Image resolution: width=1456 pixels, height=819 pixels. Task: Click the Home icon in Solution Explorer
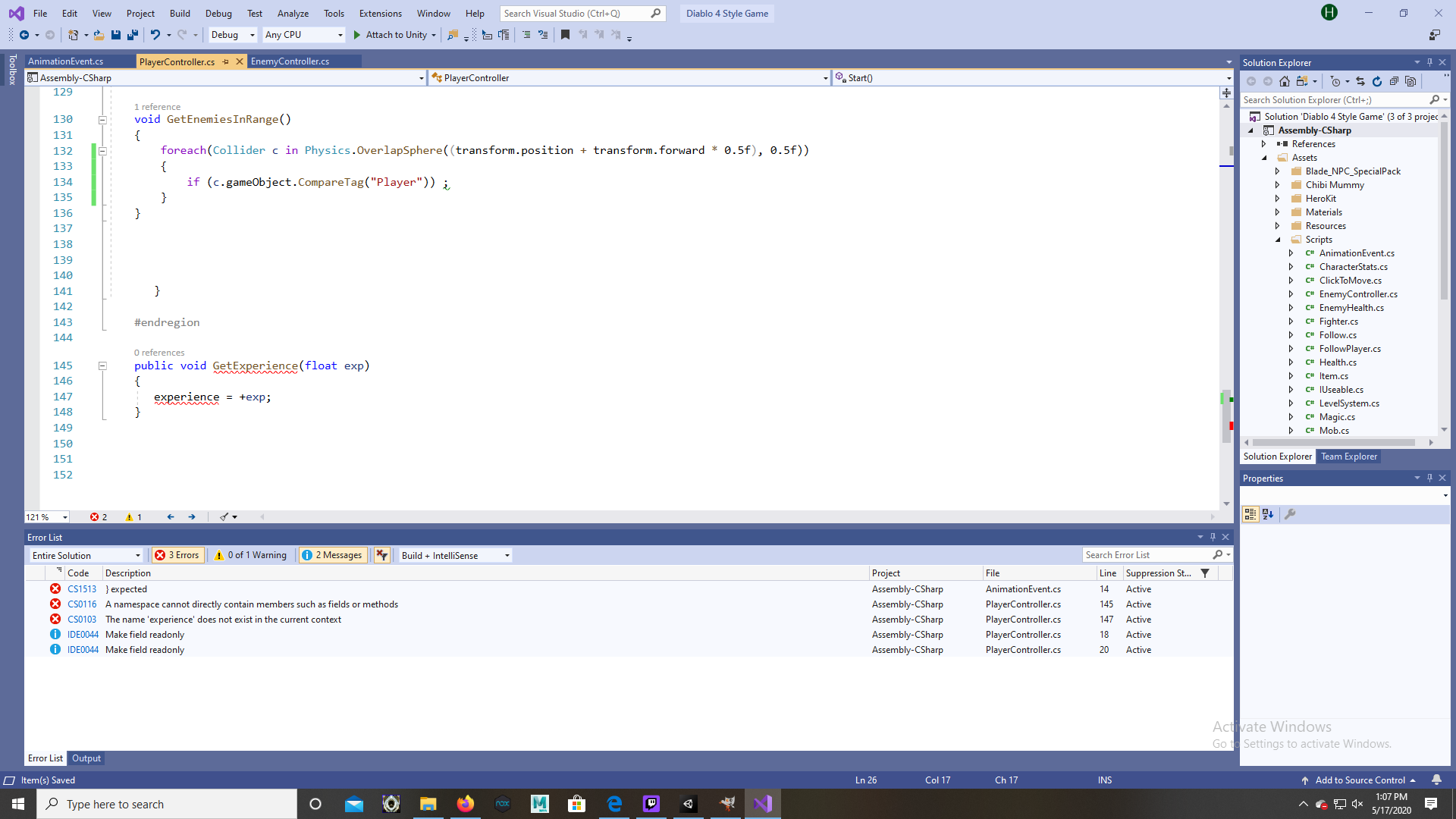point(1285,81)
